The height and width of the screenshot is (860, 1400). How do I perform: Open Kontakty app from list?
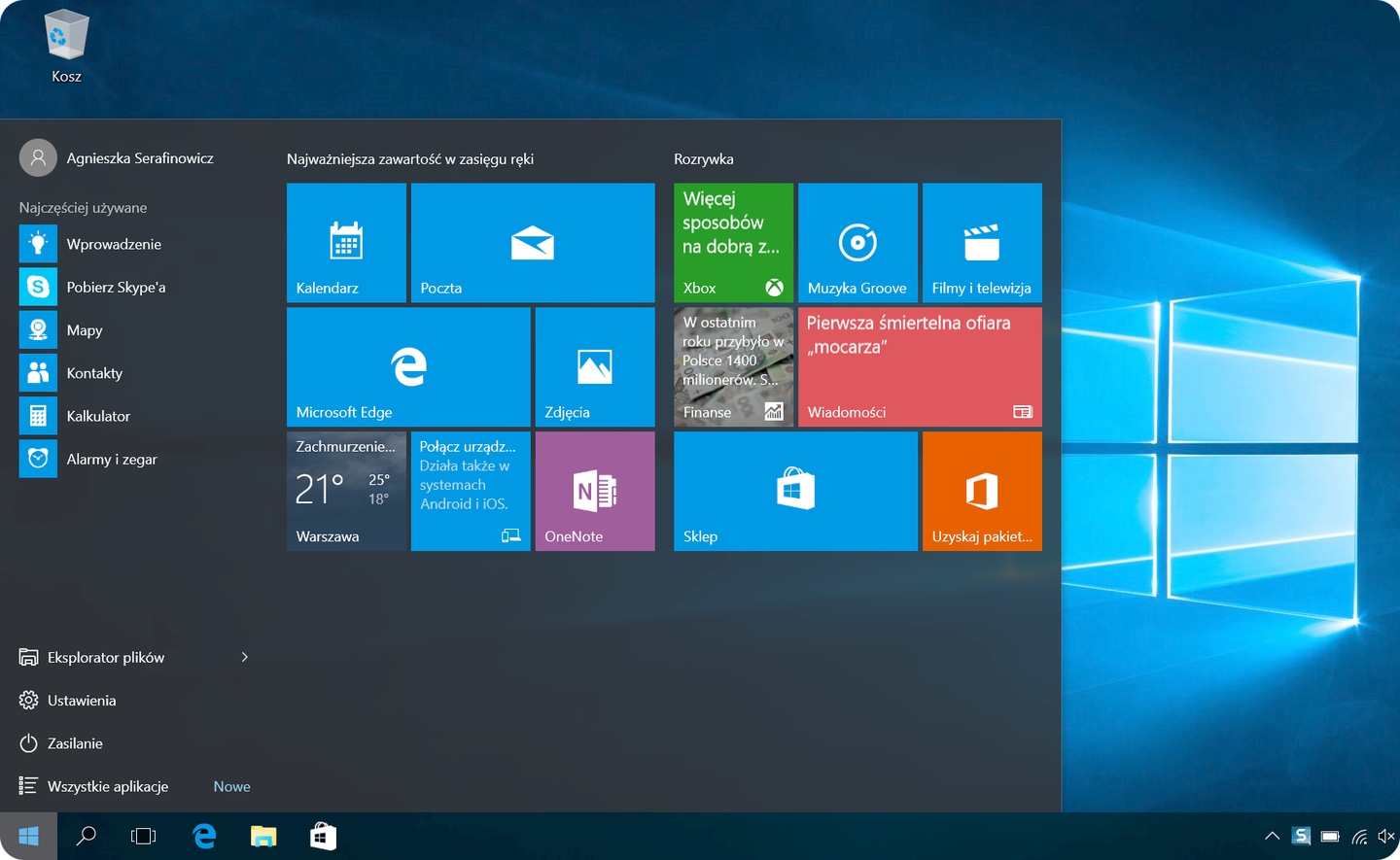(134, 373)
